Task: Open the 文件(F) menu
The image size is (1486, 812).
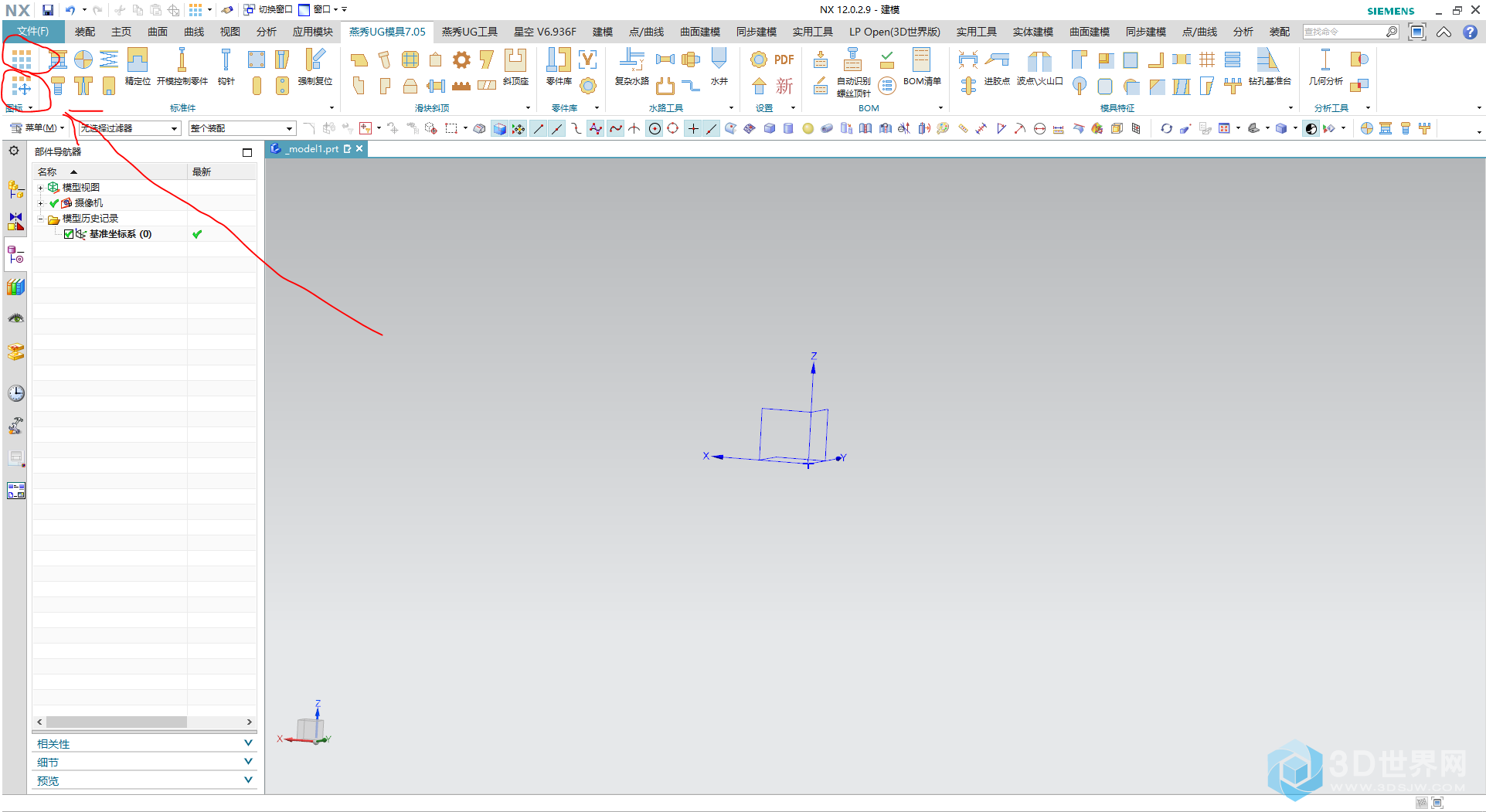Action: coord(33,32)
